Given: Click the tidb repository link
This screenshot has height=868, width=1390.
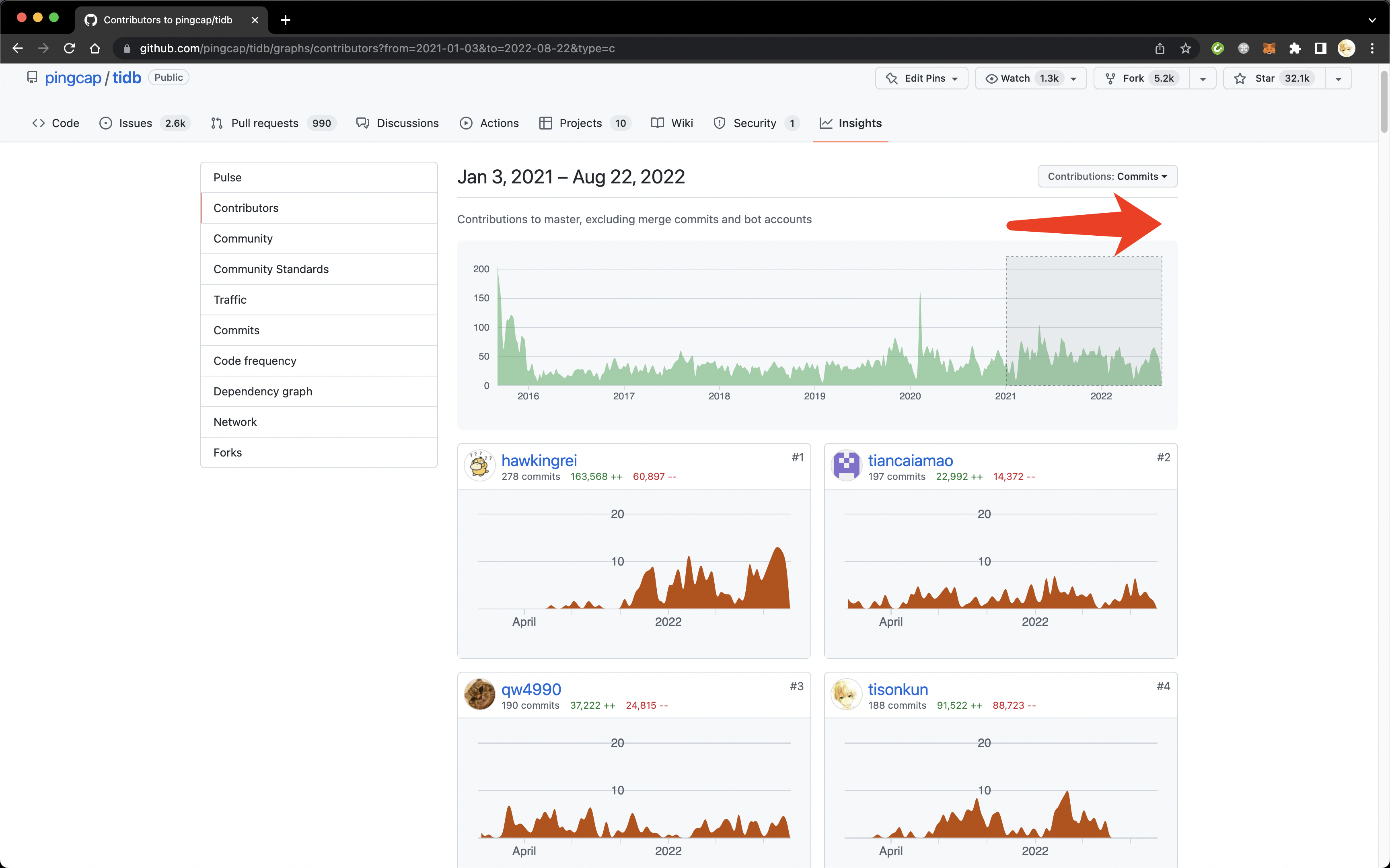Looking at the screenshot, I should (x=127, y=78).
